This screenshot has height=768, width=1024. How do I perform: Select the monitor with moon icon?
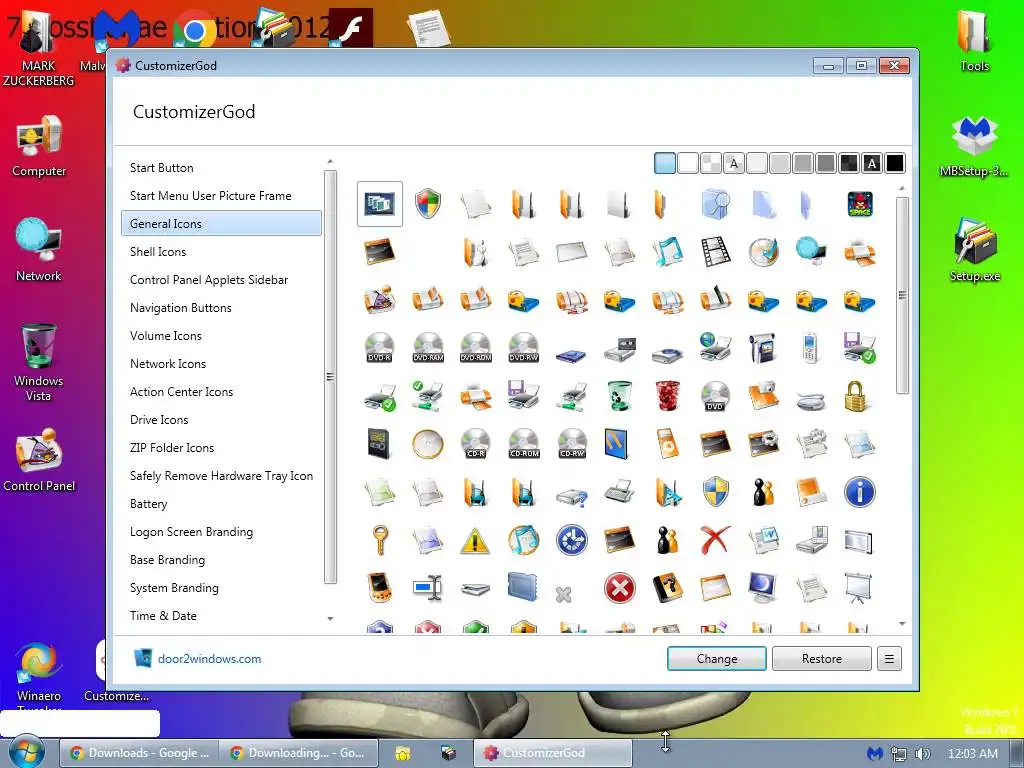click(763, 588)
